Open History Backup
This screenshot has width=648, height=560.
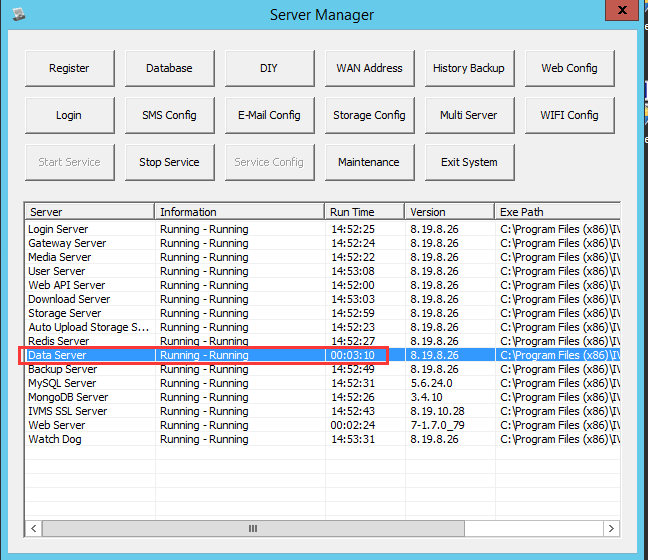click(x=470, y=68)
